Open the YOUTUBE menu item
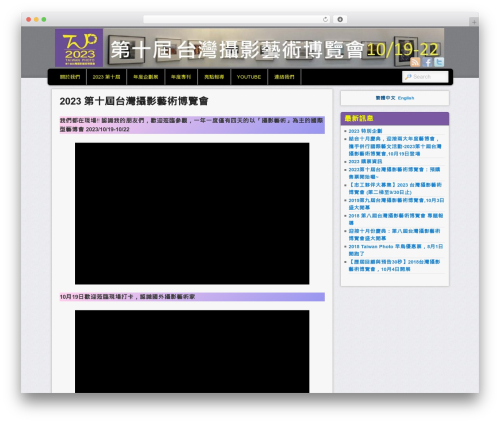 [249, 77]
